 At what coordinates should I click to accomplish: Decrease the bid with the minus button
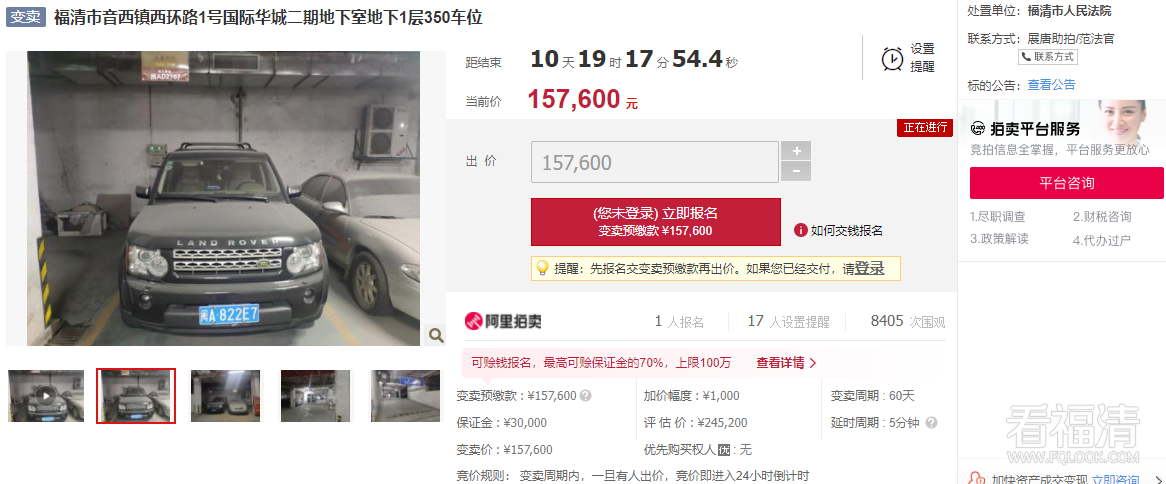click(x=796, y=172)
